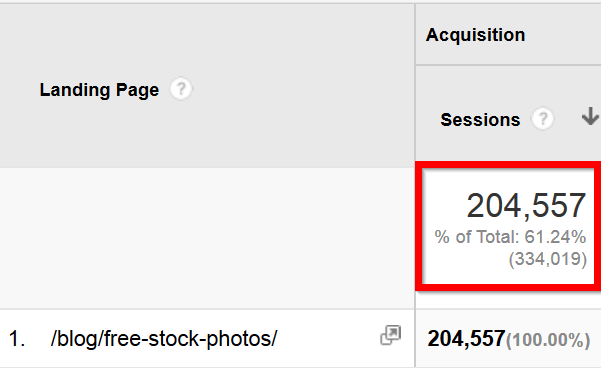Viewport: 601px width, 368px height.
Task: Click empty header space below the Sessions label
Action: [508, 146]
